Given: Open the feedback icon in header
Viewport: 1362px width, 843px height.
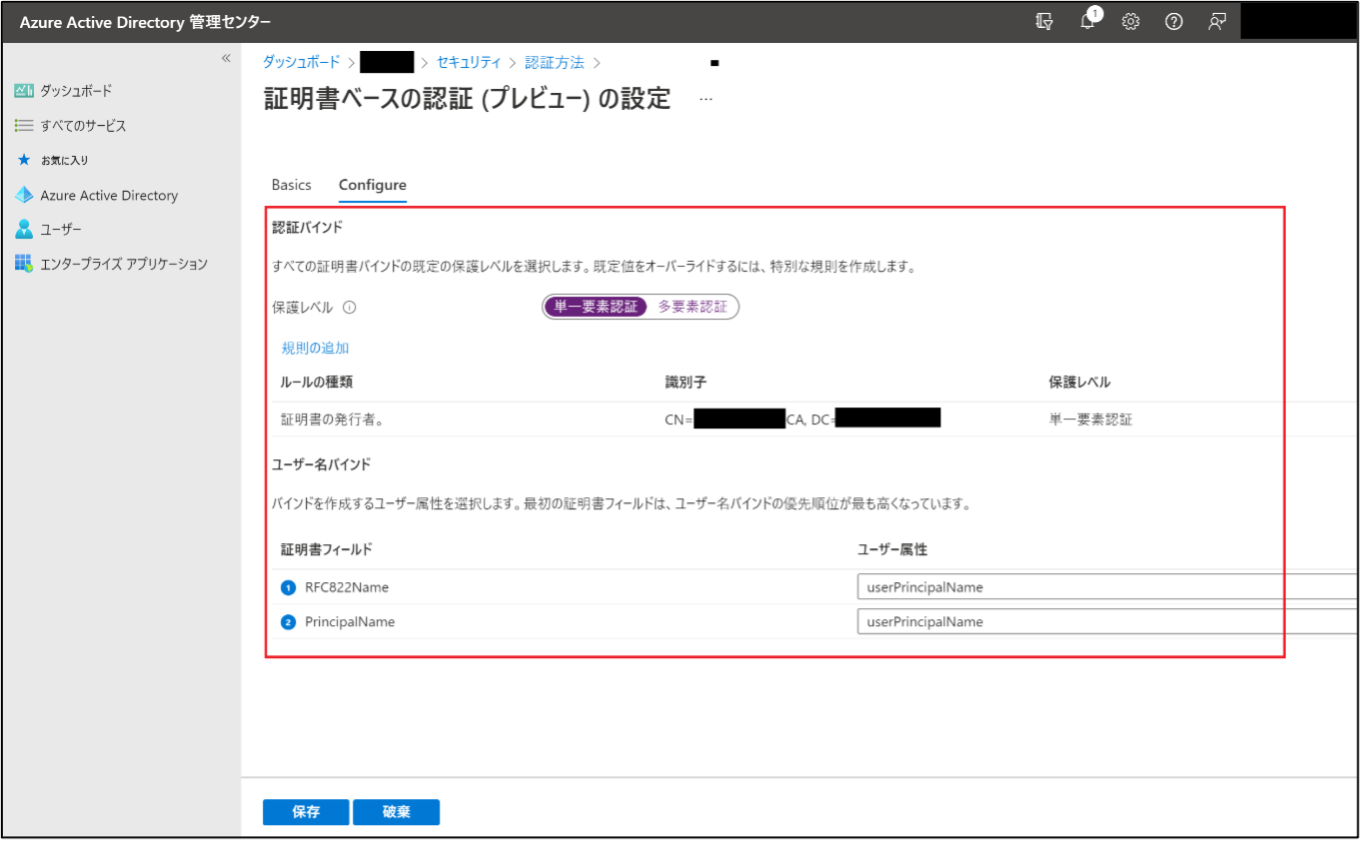Looking at the screenshot, I should click(x=1217, y=22).
